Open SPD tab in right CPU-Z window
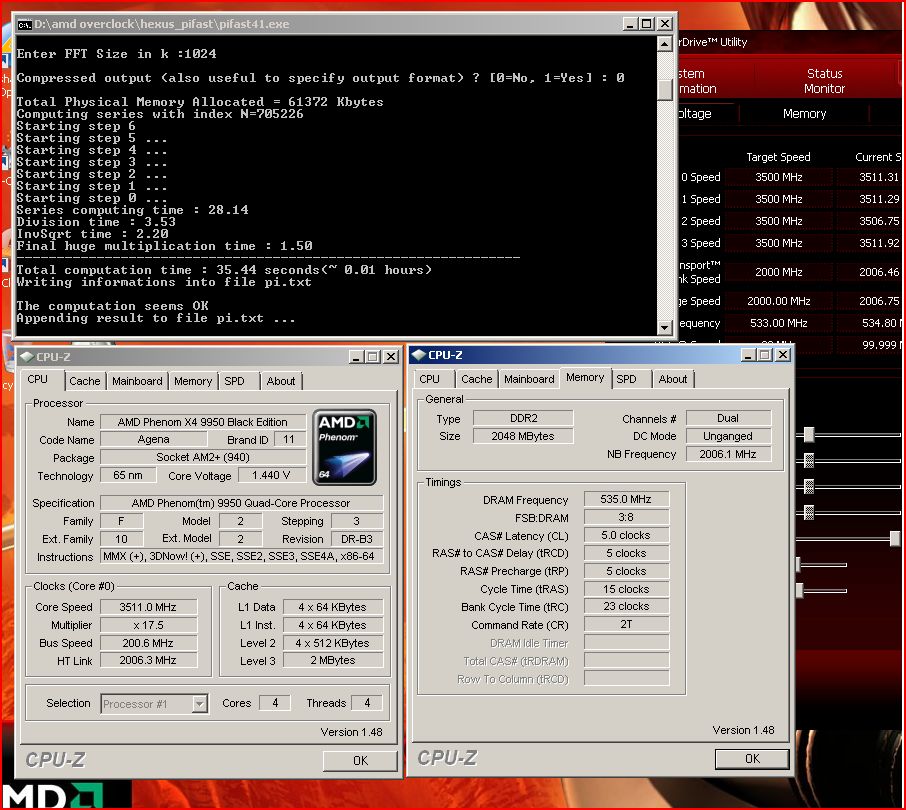Image resolution: width=906 pixels, height=810 pixels. tap(626, 379)
